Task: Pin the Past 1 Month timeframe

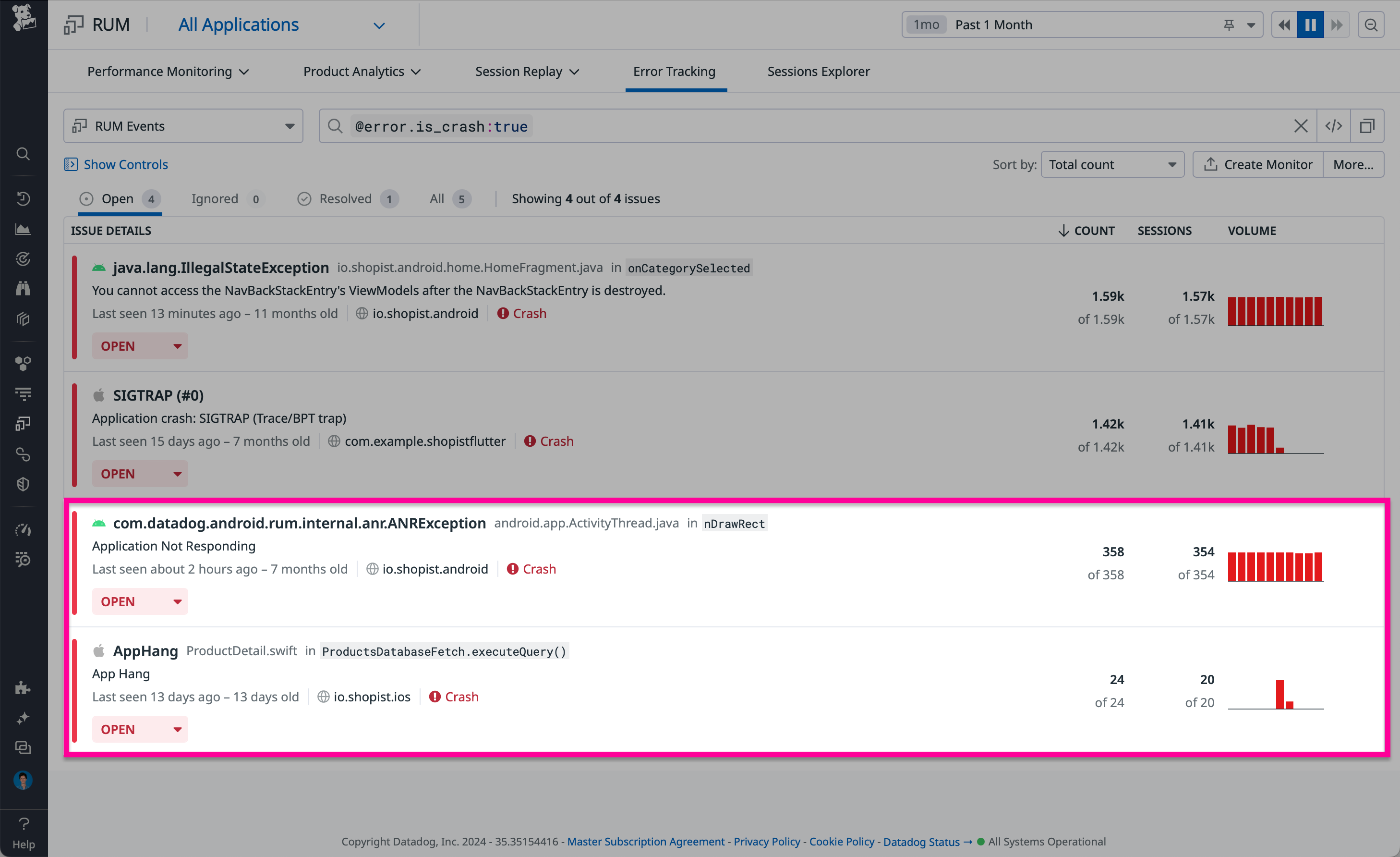Action: click(1230, 24)
